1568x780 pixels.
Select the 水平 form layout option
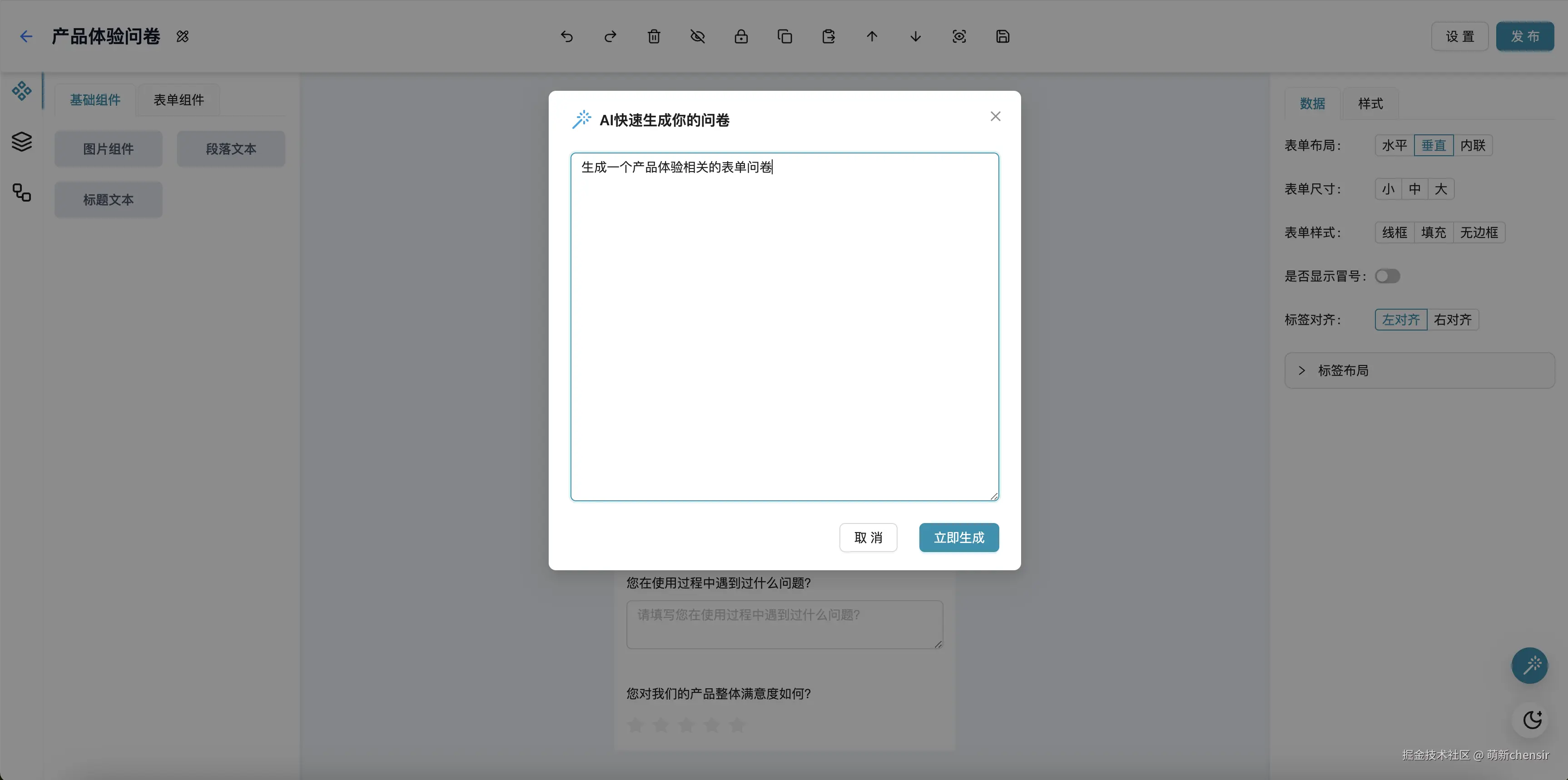click(1394, 145)
